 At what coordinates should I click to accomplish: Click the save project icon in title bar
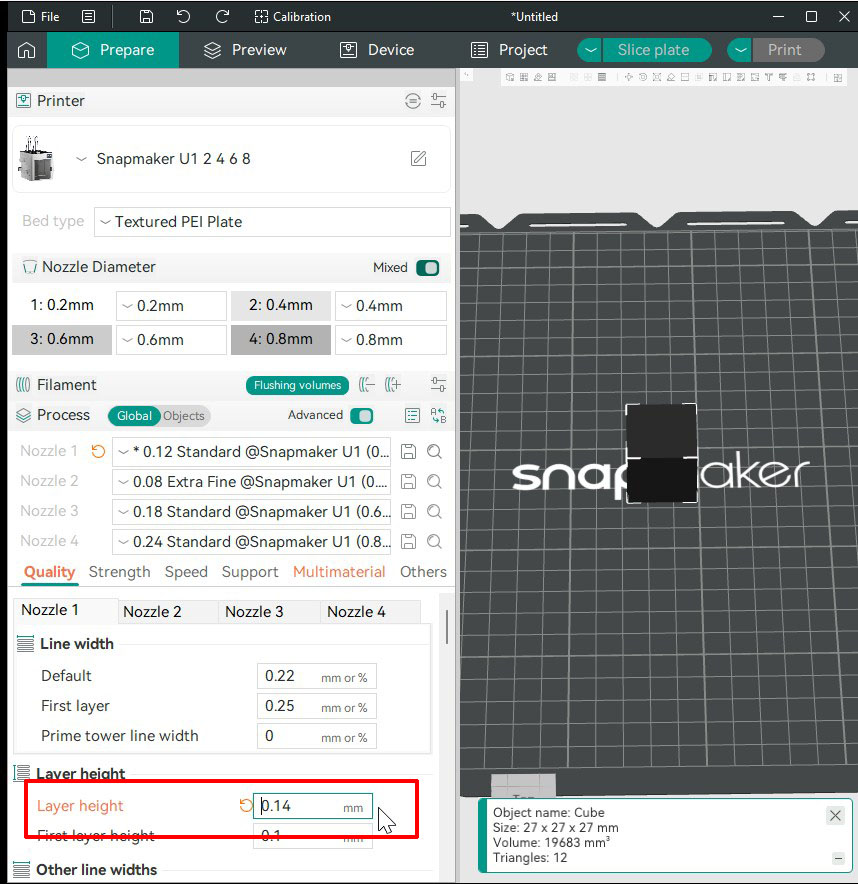pos(146,16)
